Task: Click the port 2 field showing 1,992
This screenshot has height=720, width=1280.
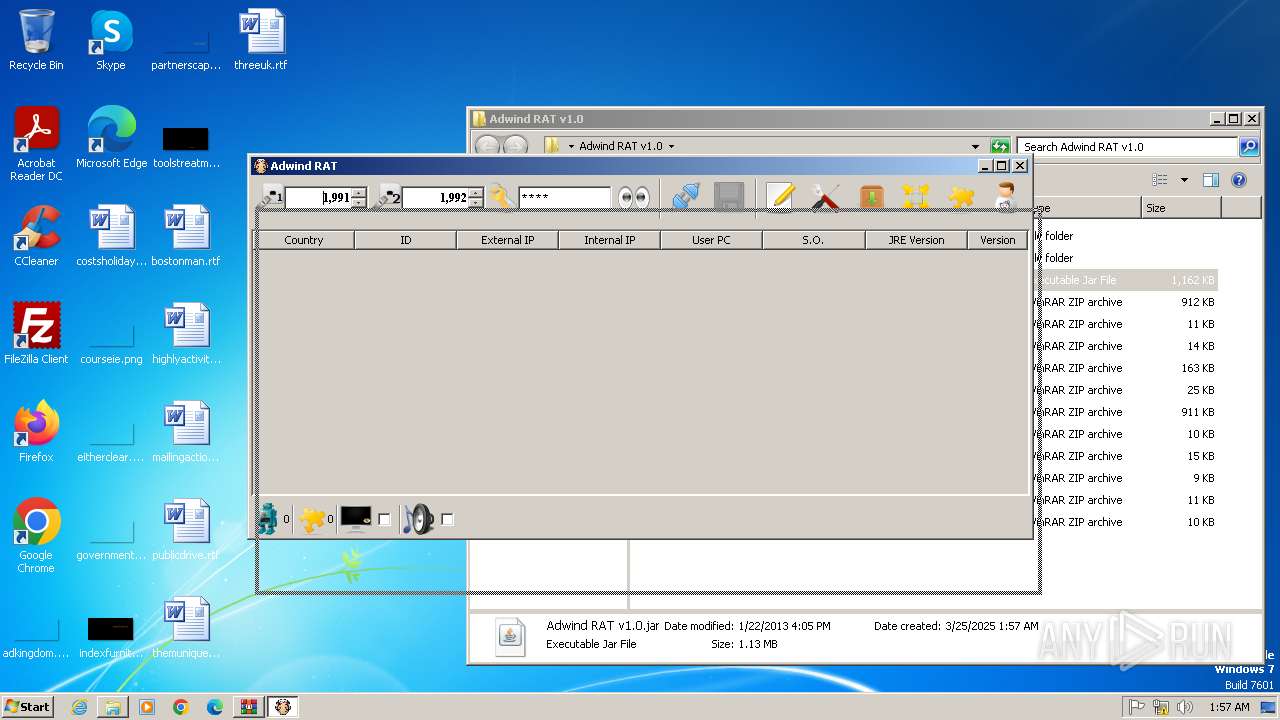Action: (x=436, y=198)
